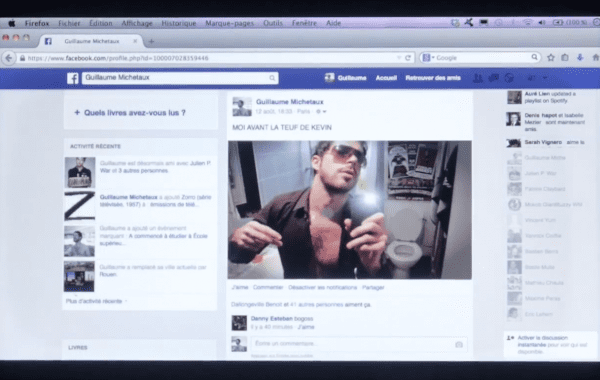
Task: Reload the page with refresh icon
Action: coord(408,58)
